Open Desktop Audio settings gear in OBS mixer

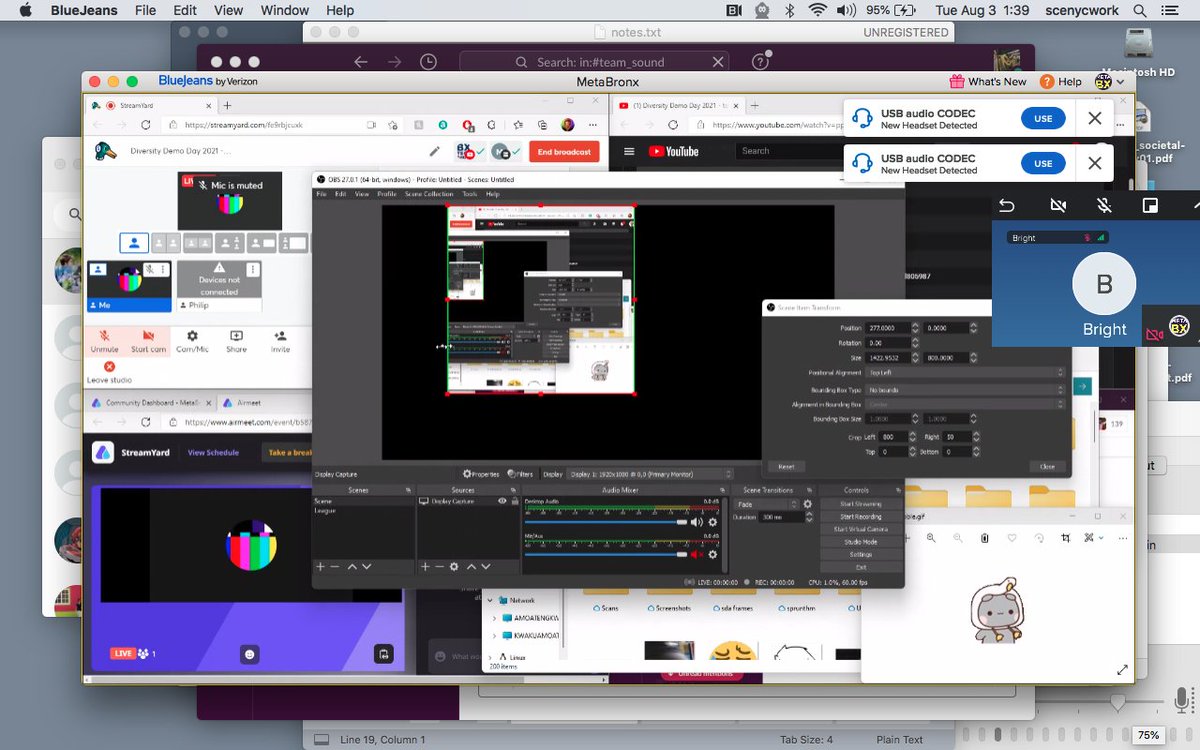pyautogui.click(x=713, y=522)
